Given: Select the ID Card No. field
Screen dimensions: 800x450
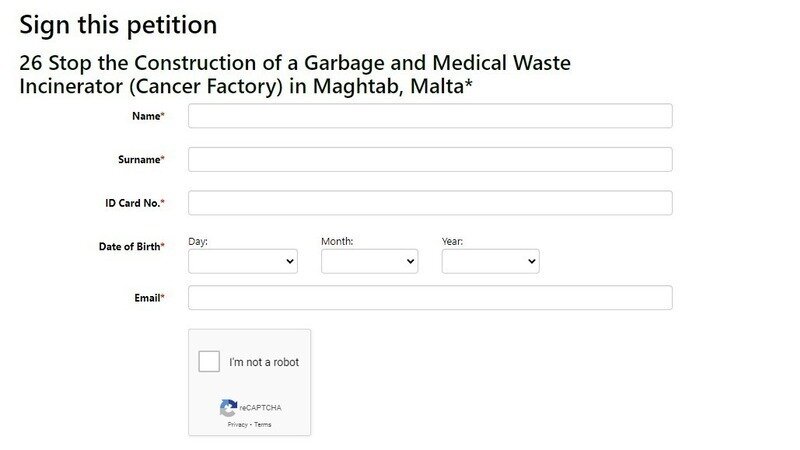Looking at the screenshot, I should (x=430, y=203).
